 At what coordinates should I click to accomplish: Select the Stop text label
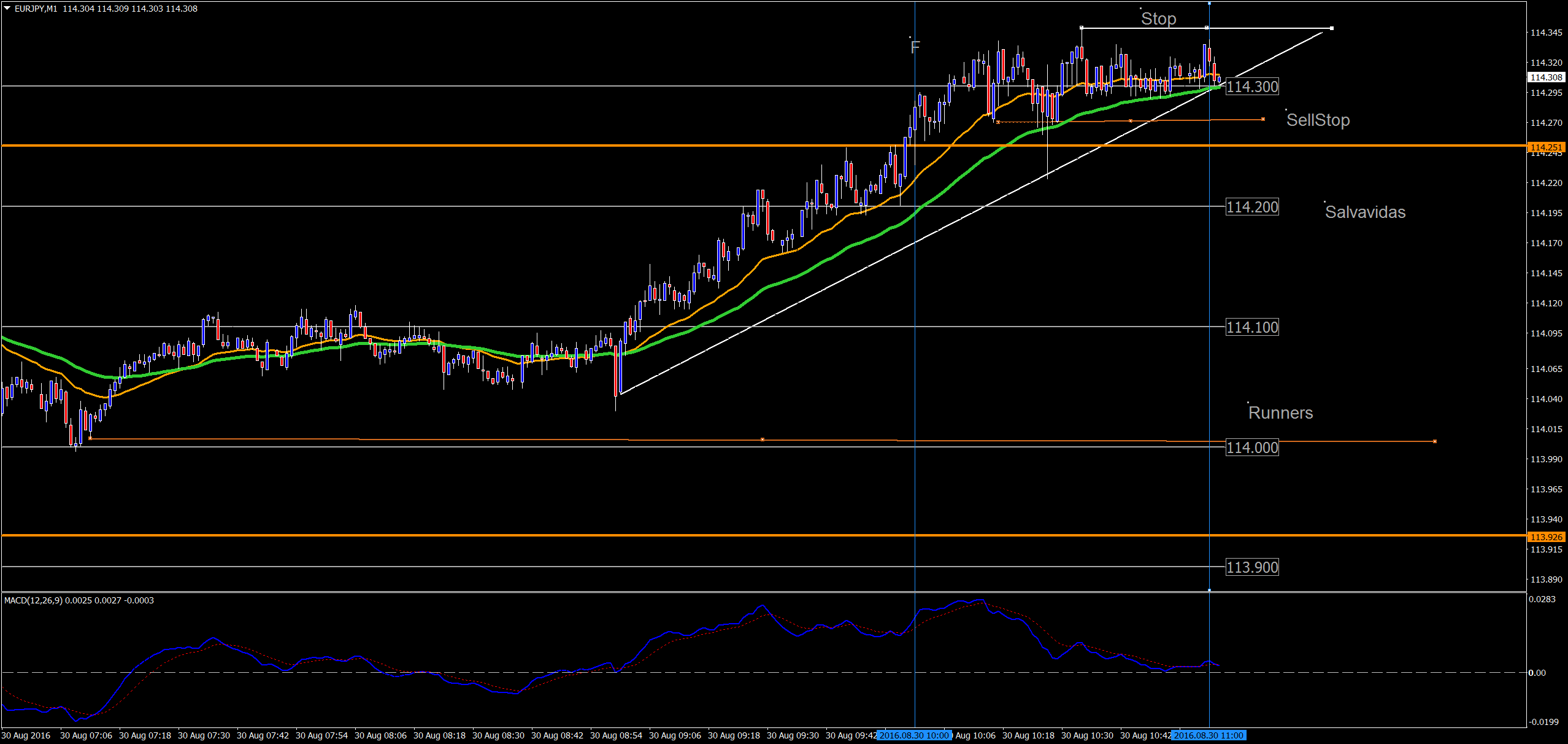pyautogui.click(x=1158, y=19)
